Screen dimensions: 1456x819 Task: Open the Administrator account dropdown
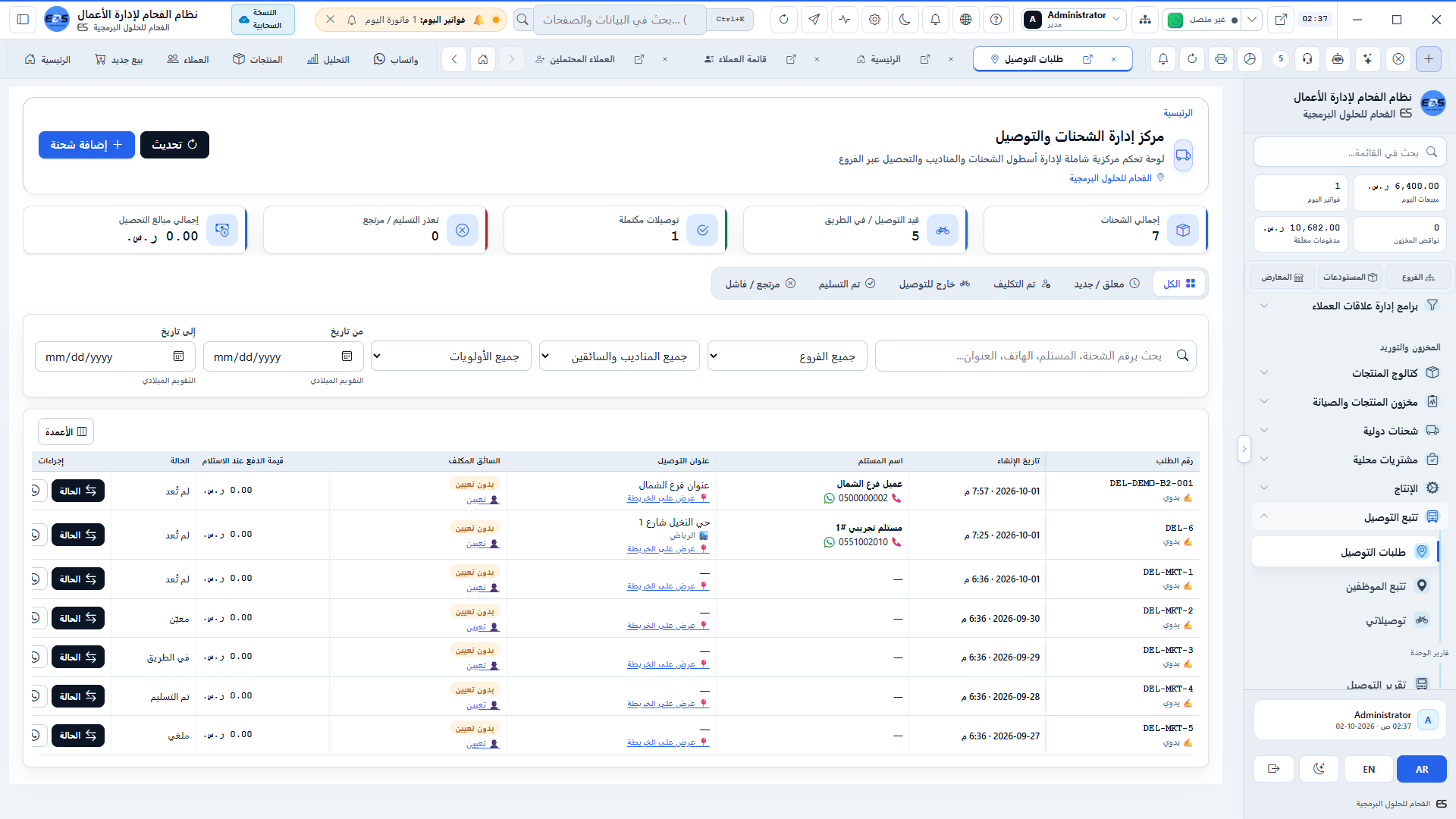[x=1072, y=20]
